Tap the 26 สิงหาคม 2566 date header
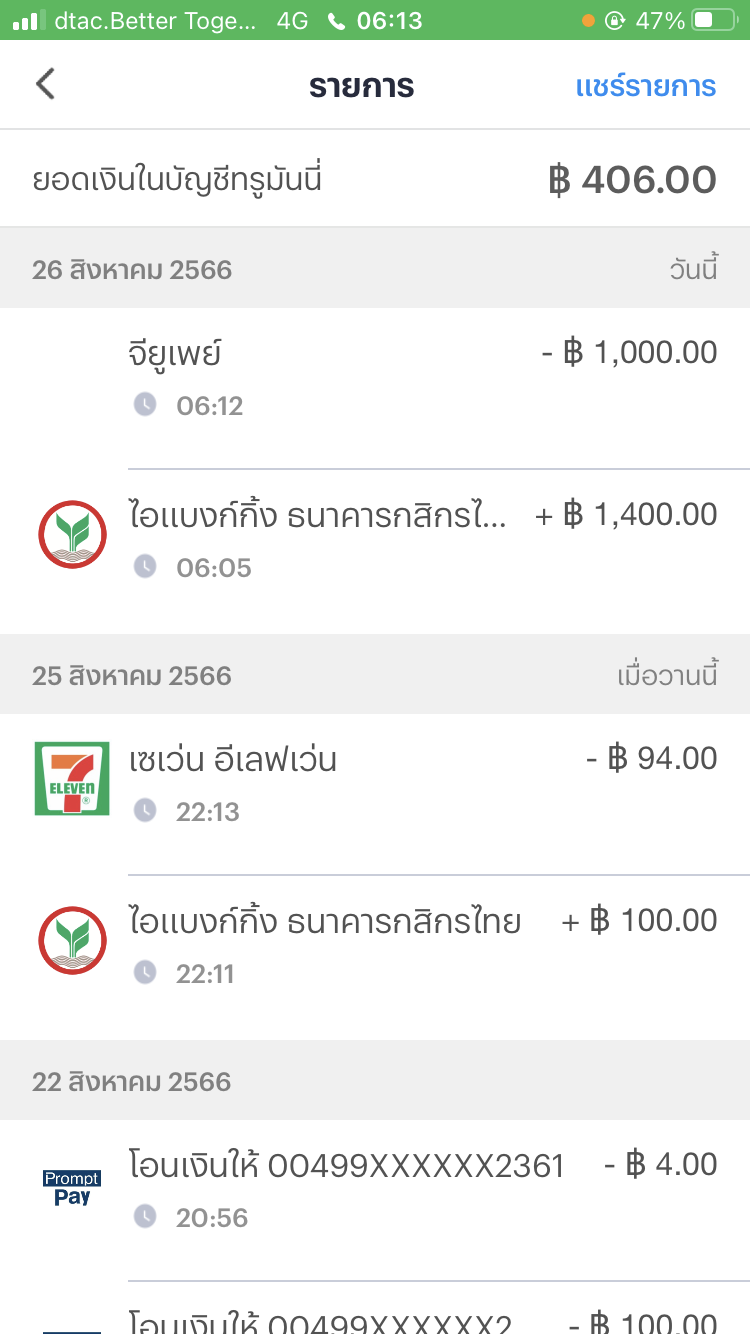This screenshot has width=750, height=1334. tap(132, 270)
